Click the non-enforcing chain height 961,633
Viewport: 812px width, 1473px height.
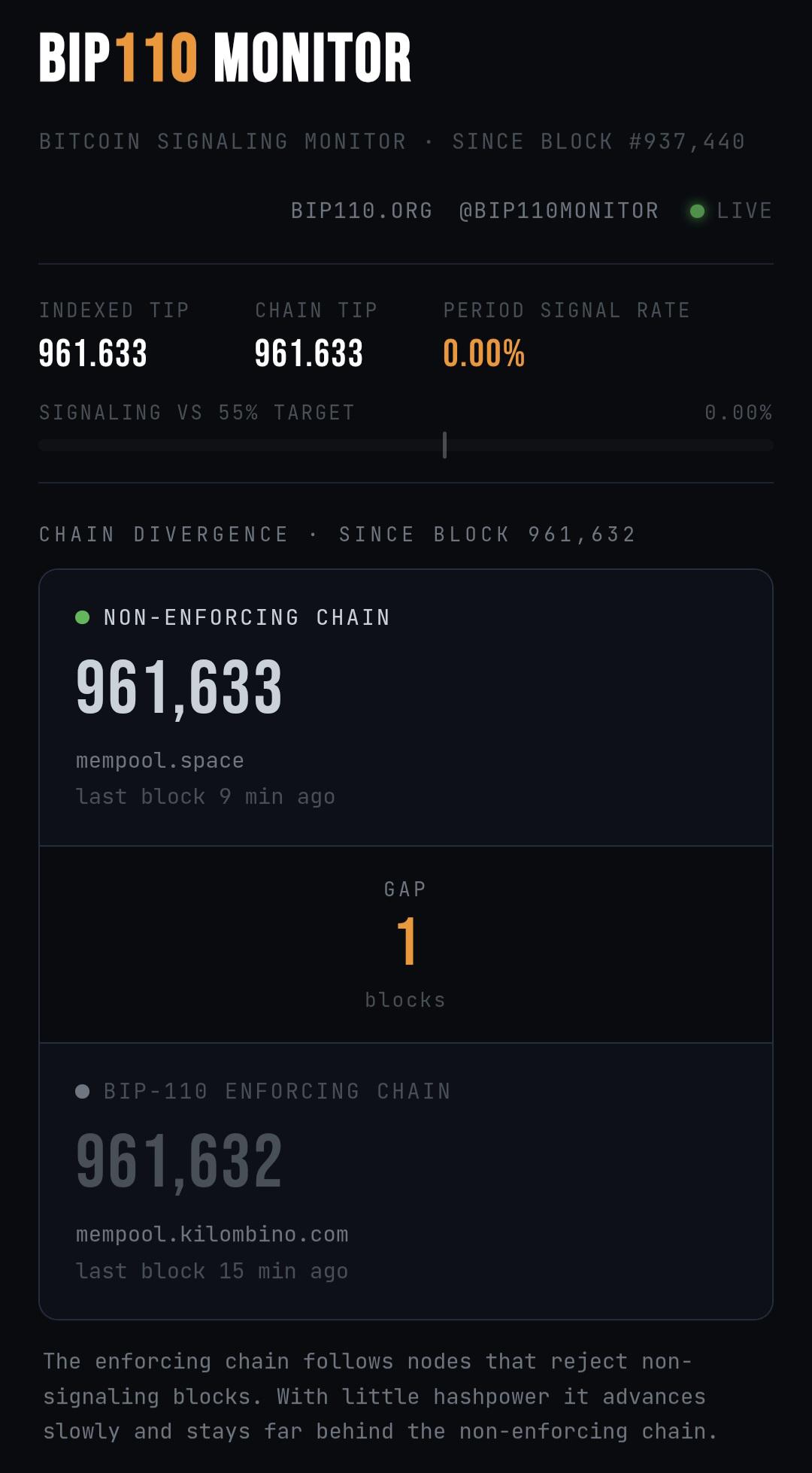tap(179, 688)
